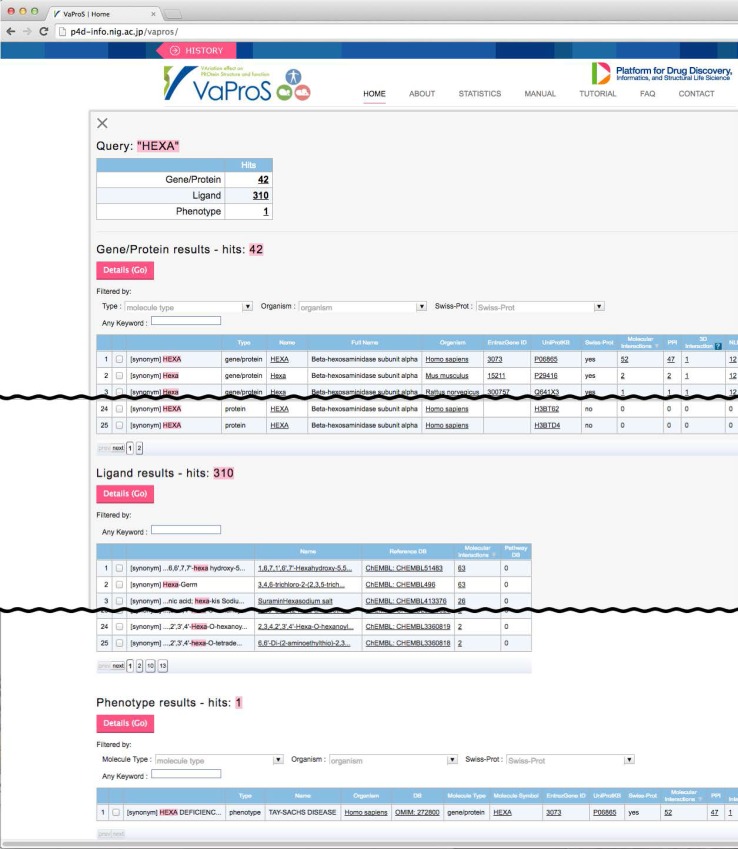
Task: Open UniProtKB link P06865 in first gene row
Action: coord(545,359)
